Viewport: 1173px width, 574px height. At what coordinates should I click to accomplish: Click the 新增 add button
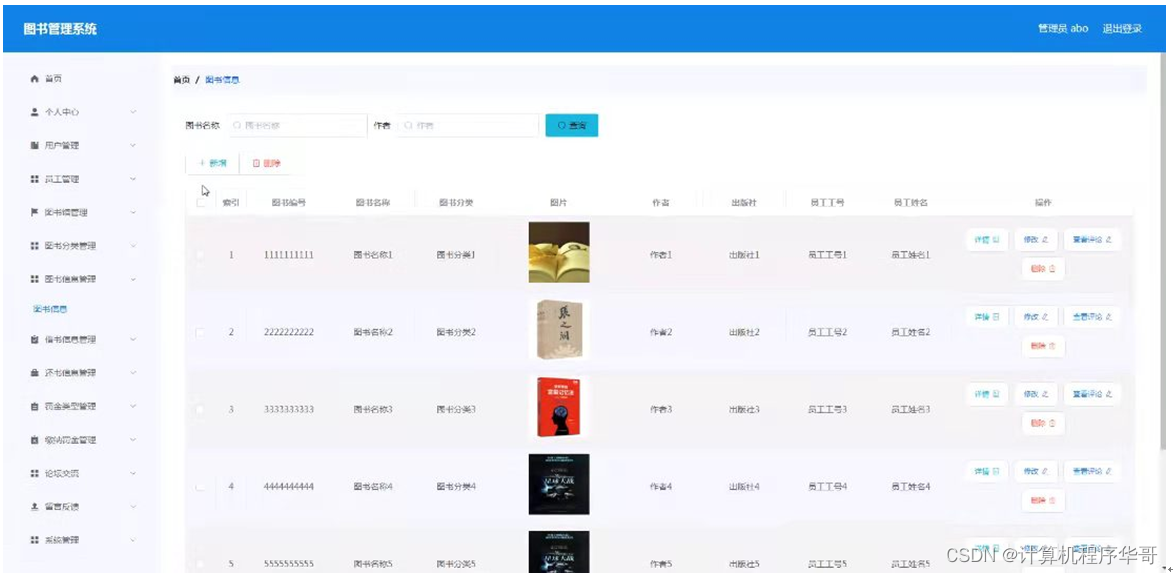[212, 163]
